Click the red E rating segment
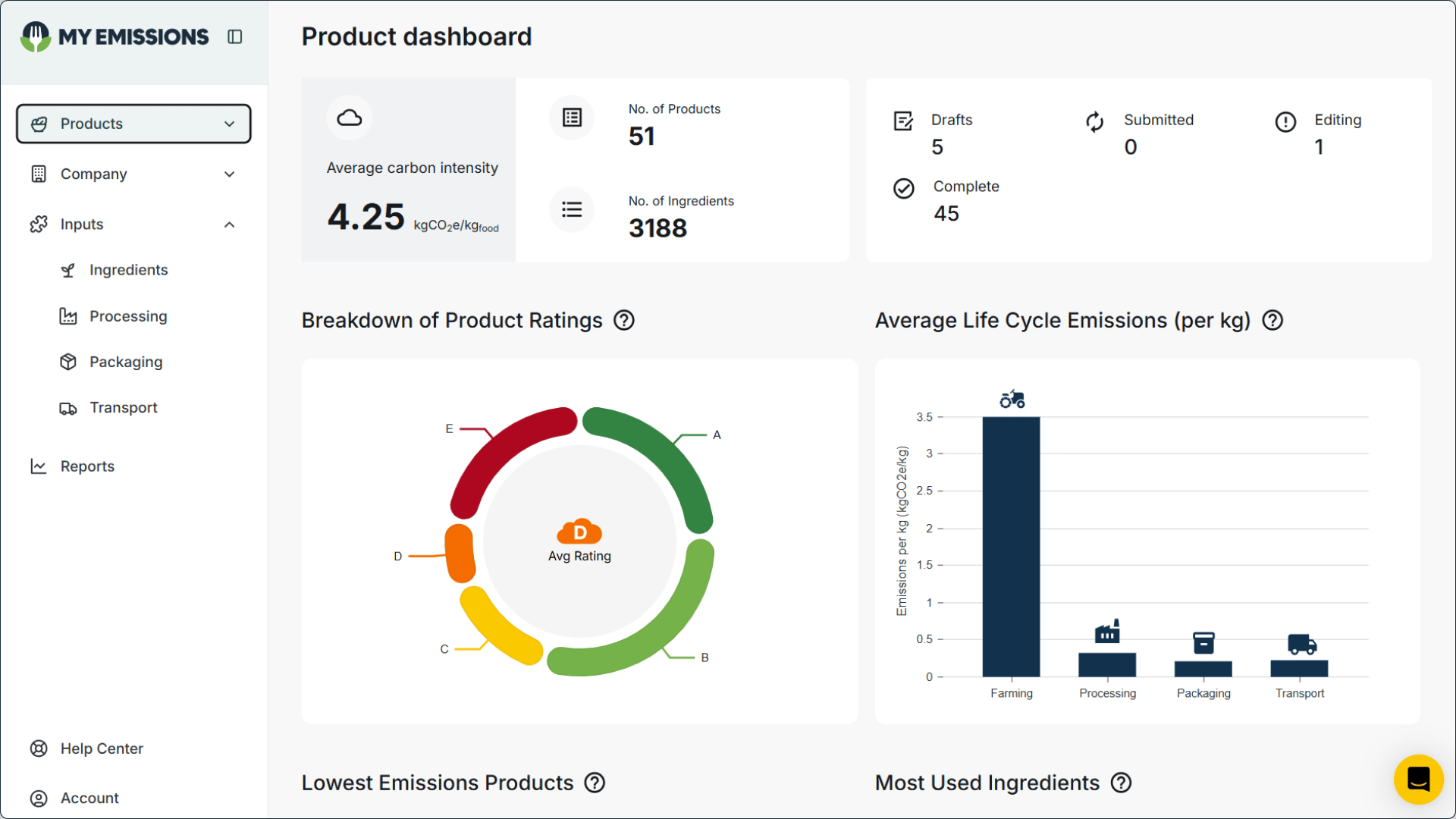Viewport: 1456px width, 819px height. (500, 447)
